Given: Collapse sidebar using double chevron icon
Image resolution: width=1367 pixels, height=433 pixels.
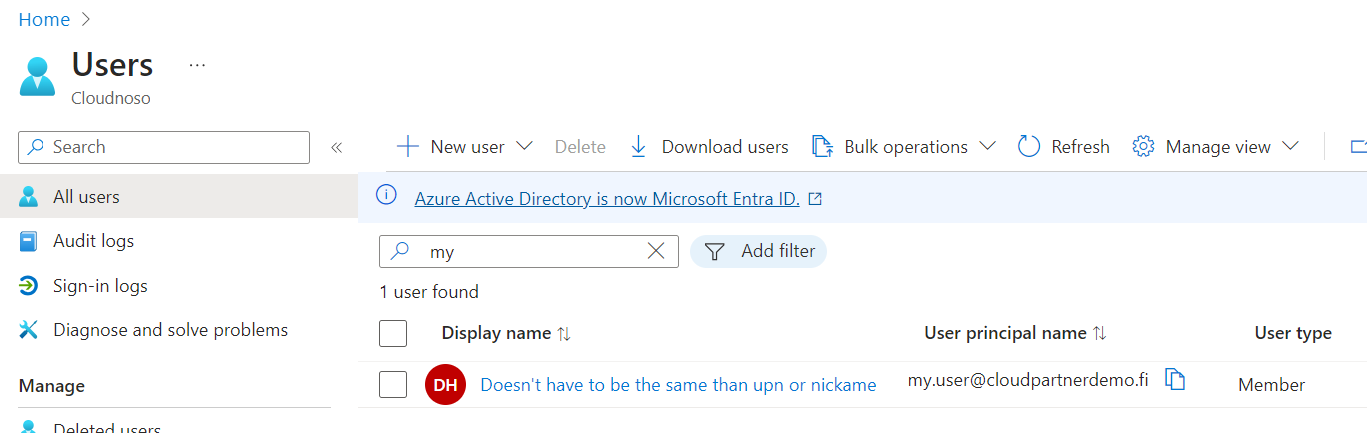Looking at the screenshot, I should [x=337, y=148].
